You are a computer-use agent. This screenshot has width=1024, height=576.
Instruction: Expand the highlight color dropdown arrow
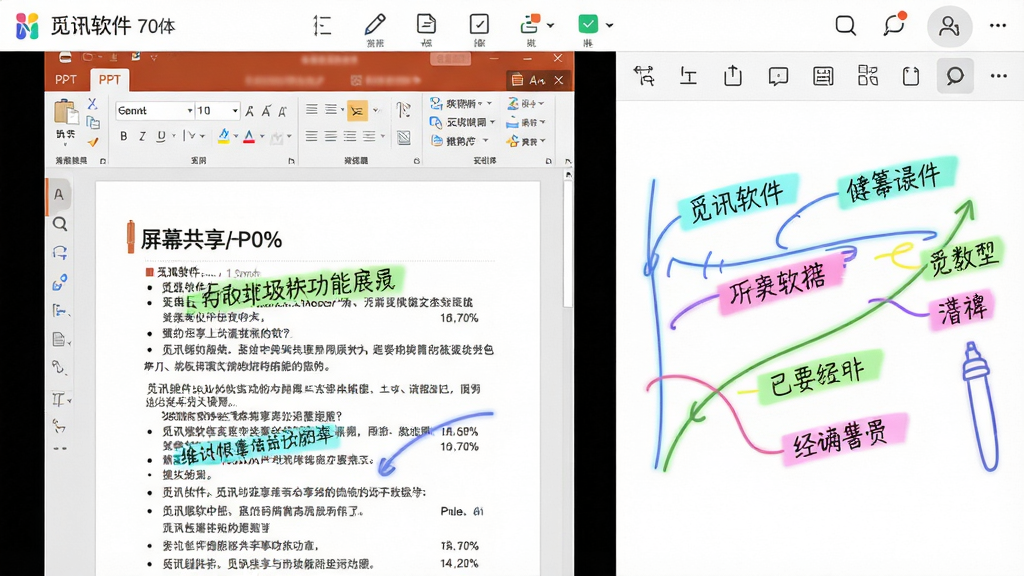pyautogui.click(x=236, y=136)
